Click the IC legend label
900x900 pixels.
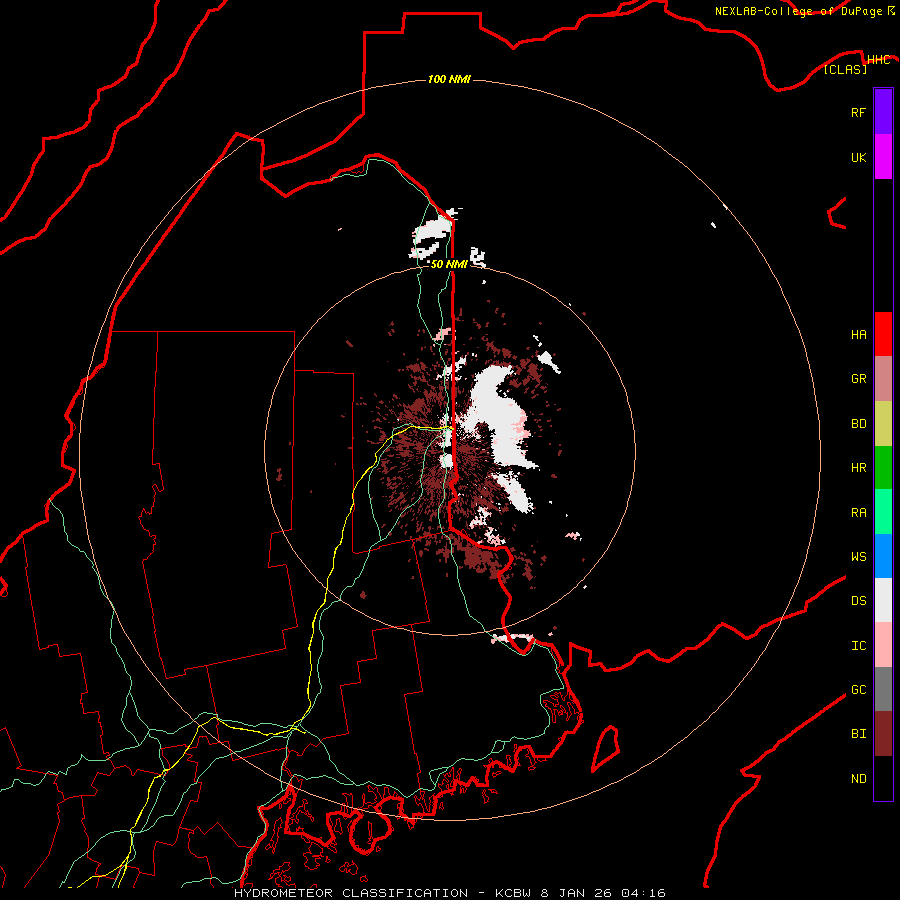coord(858,646)
